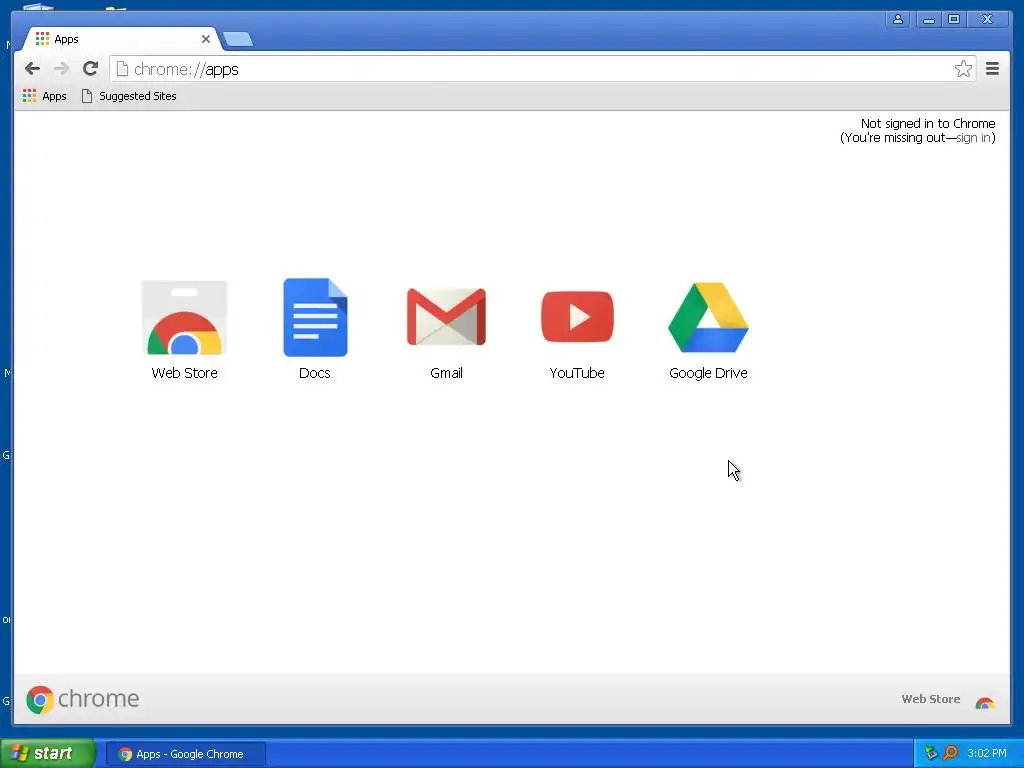Select Apps - Google Chrome taskbar button
This screenshot has width=1024, height=768.
click(x=185, y=754)
